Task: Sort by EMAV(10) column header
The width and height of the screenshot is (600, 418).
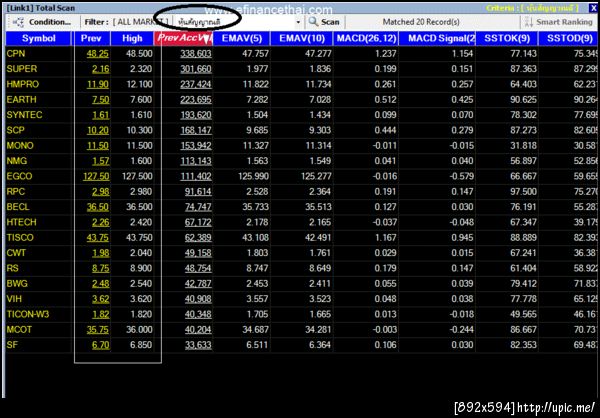Action: pyautogui.click(x=302, y=38)
